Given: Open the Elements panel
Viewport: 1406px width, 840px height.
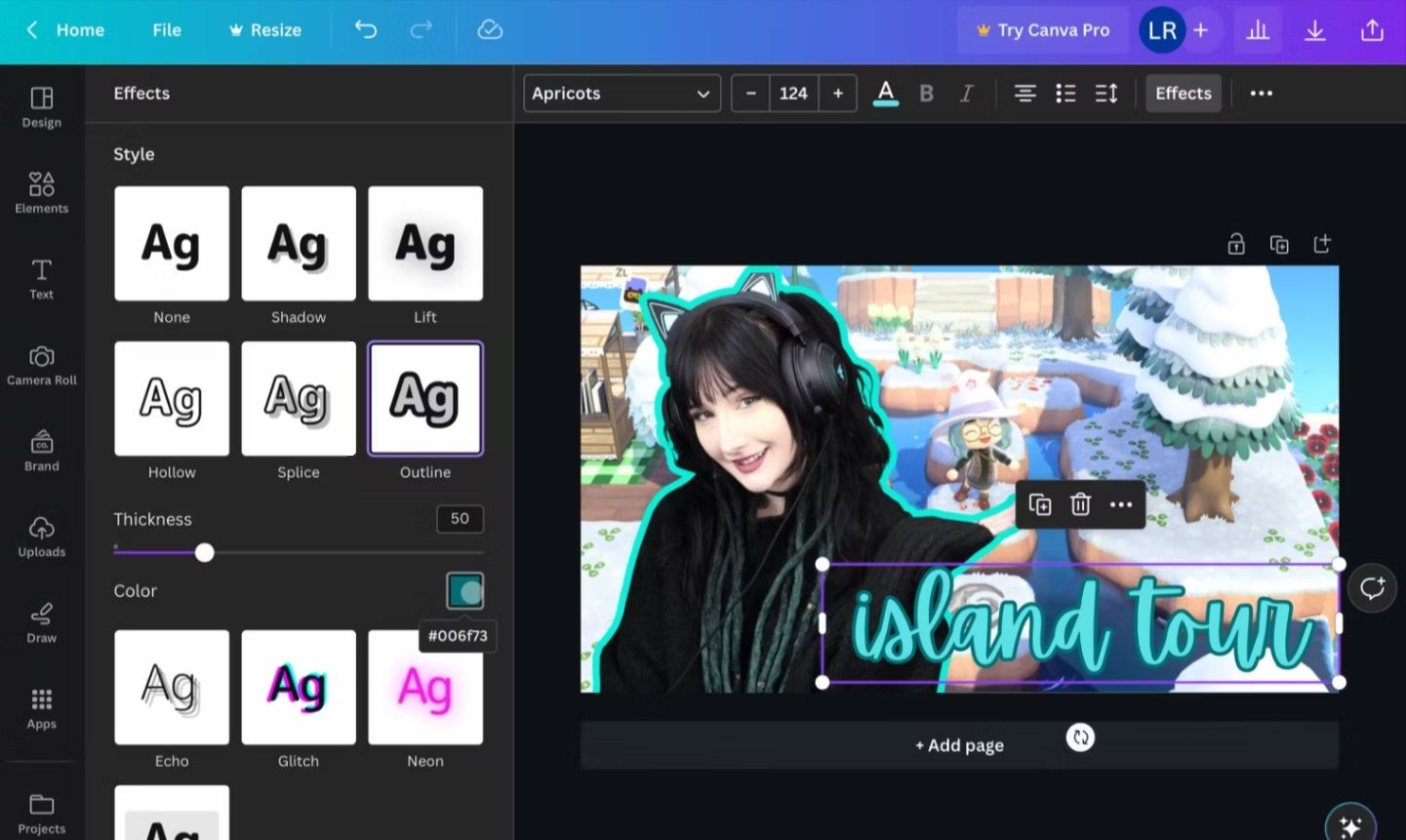Looking at the screenshot, I should coord(41,191).
